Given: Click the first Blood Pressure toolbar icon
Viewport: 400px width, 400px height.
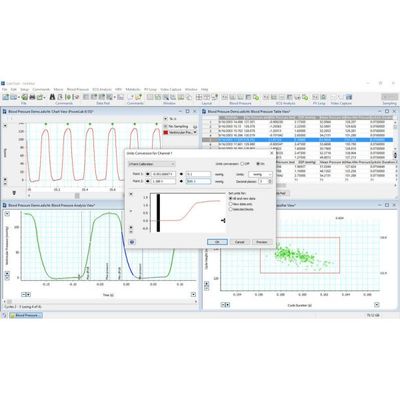Looking at the screenshot, I should click(225, 97).
